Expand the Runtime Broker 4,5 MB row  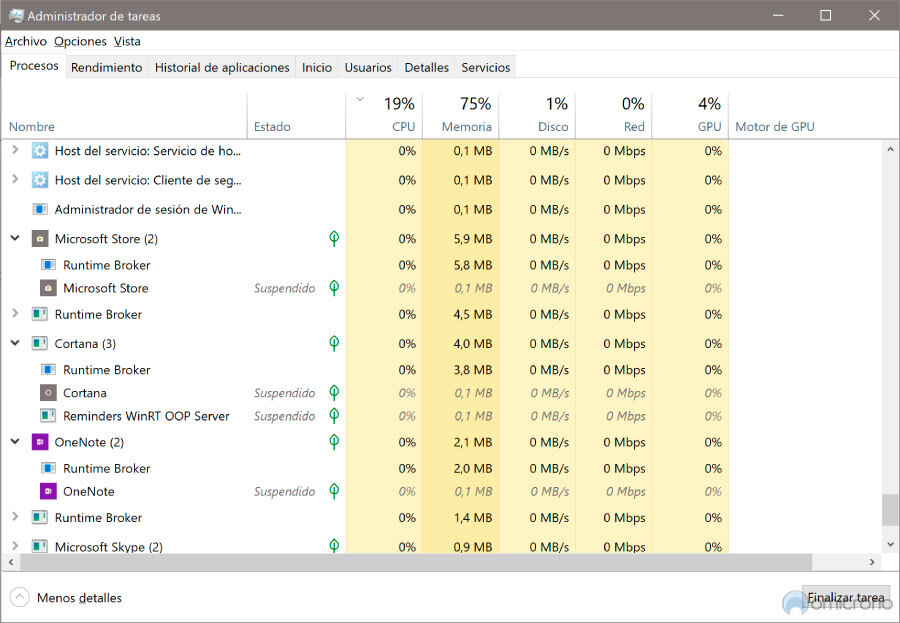pyautogui.click(x=15, y=314)
